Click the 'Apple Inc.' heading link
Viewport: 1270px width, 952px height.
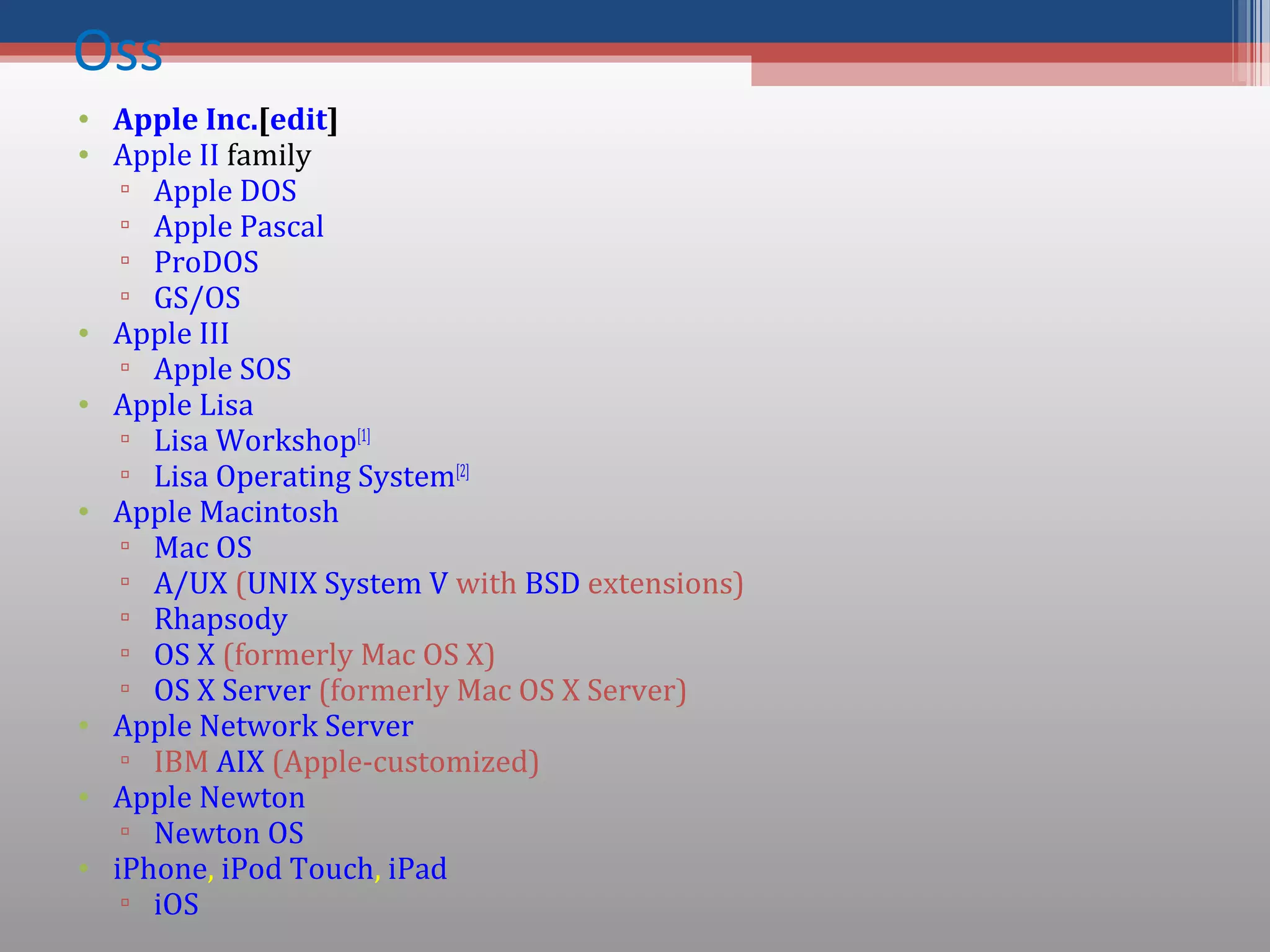[185, 120]
